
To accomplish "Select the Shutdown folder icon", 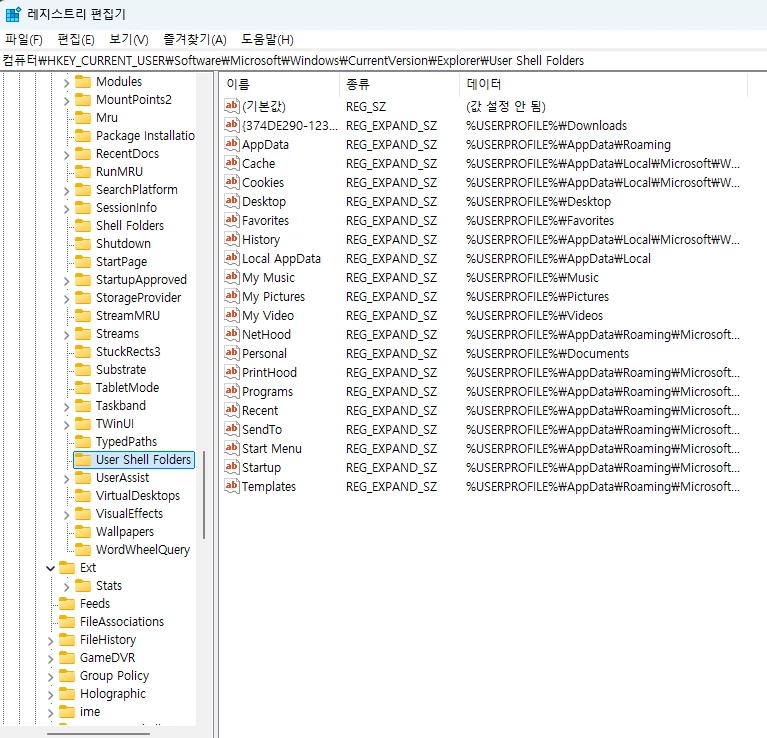I will pyautogui.click(x=83, y=243).
